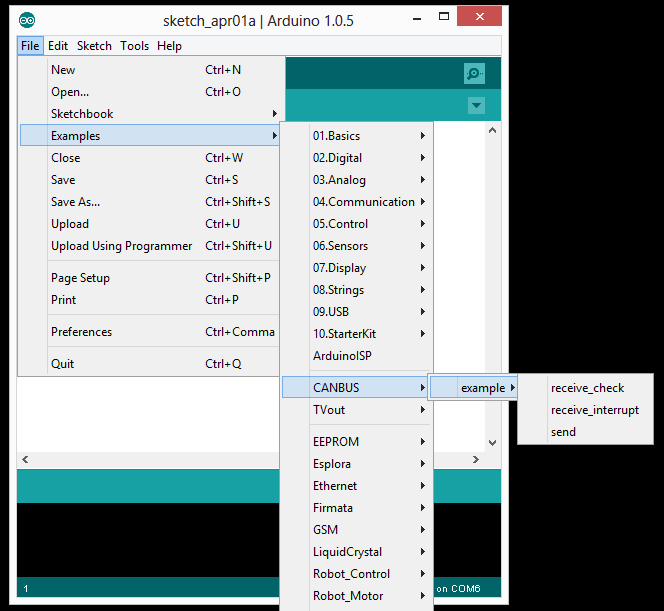Expand the 09.USB examples

357,312
